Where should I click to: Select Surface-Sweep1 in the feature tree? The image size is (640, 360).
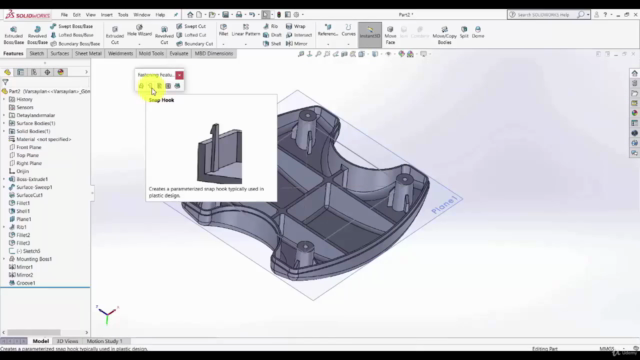30,187
